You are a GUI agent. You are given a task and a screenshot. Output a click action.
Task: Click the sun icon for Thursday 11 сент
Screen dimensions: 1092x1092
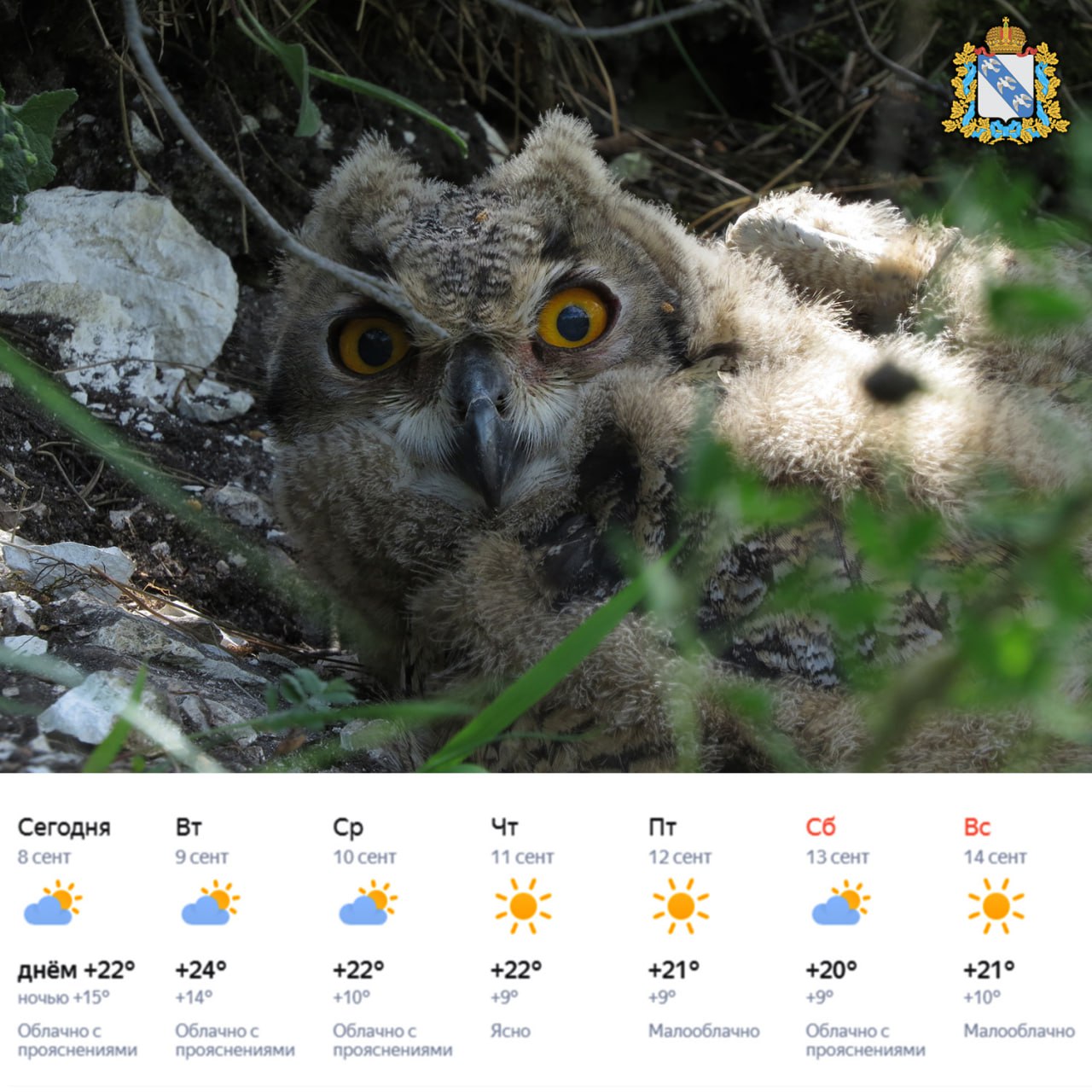pos(523,906)
